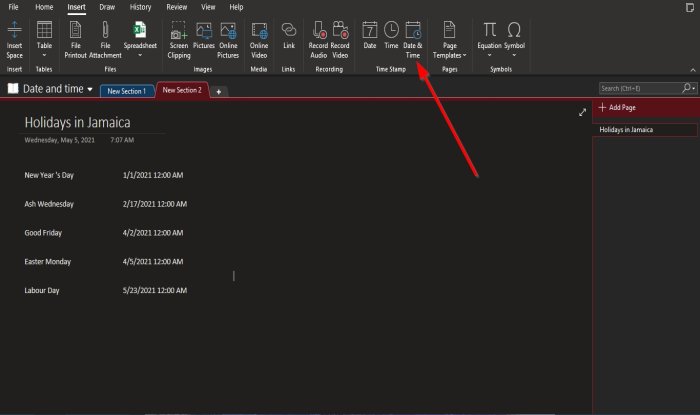Image resolution: width=700 pixels, height=415 pixels.
Task: Expand the Symbol dropdown
Action: pos(514,40)
